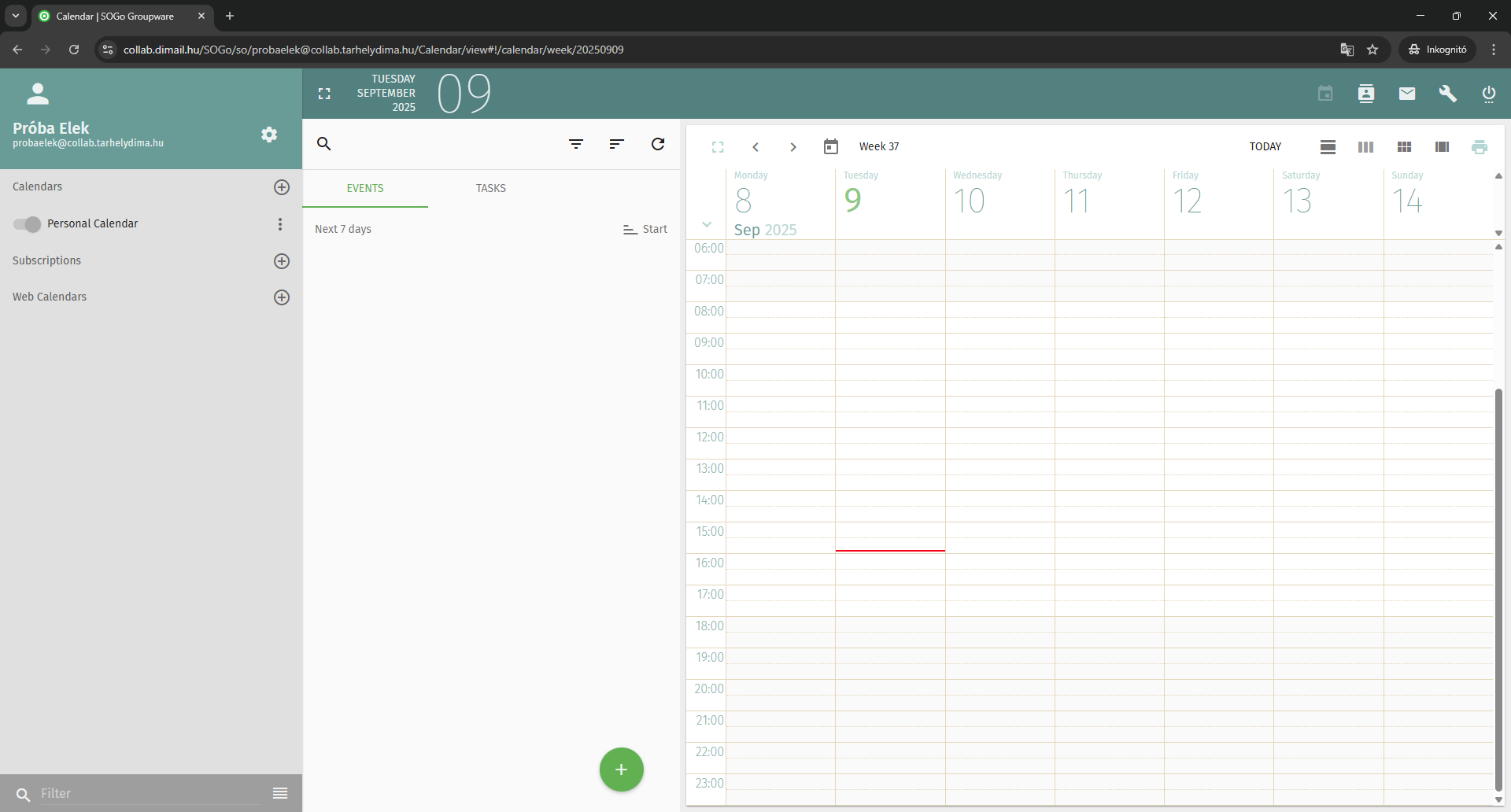Switch to month view icon
Screen dimensions: 1511x812
click(1404, 147)
